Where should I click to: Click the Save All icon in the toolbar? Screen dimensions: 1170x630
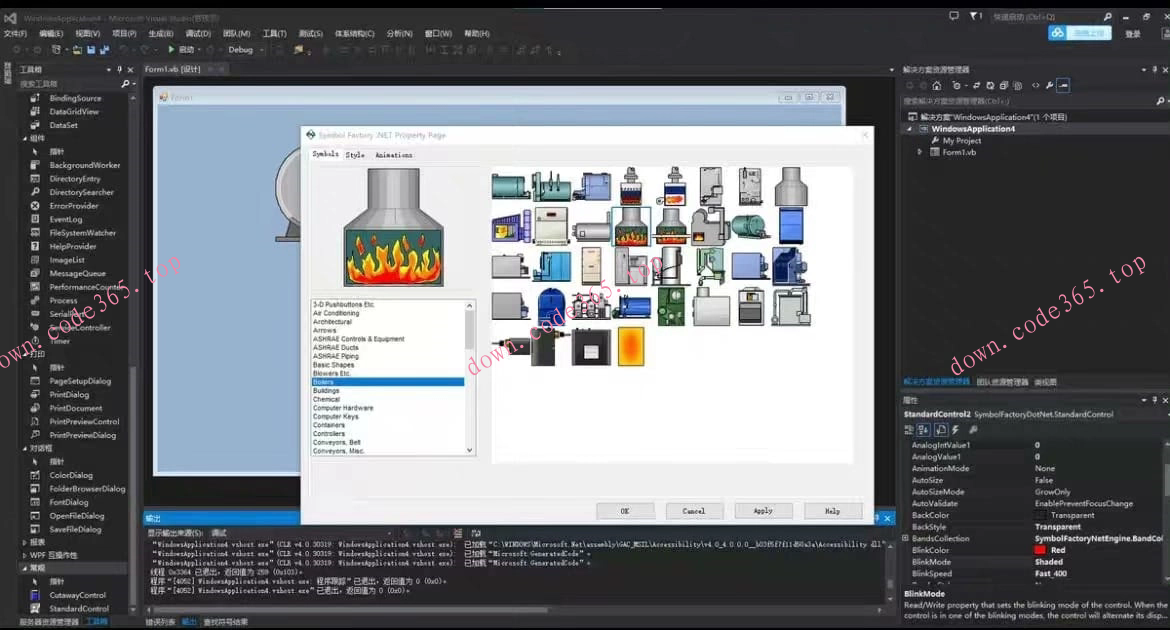pos(103,49)
